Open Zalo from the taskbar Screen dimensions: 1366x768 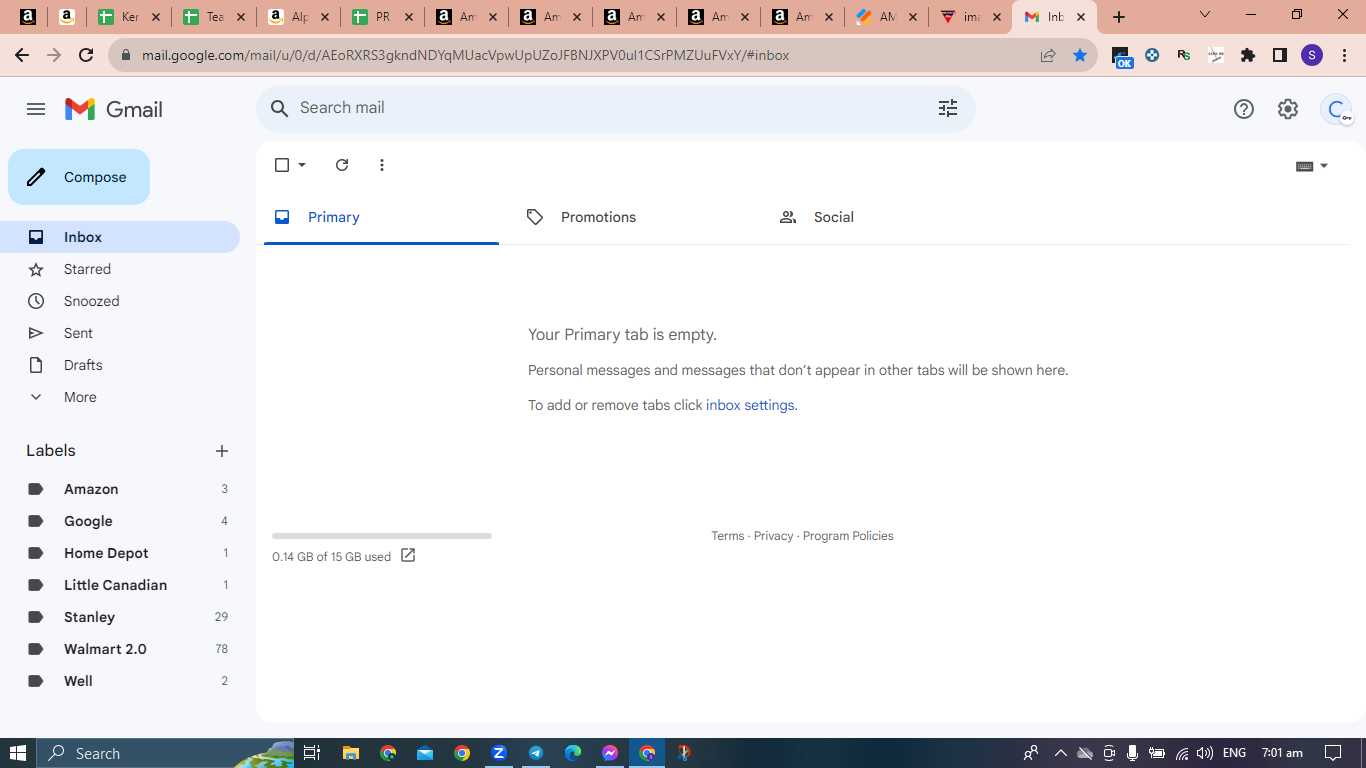[x=499, y=753]
